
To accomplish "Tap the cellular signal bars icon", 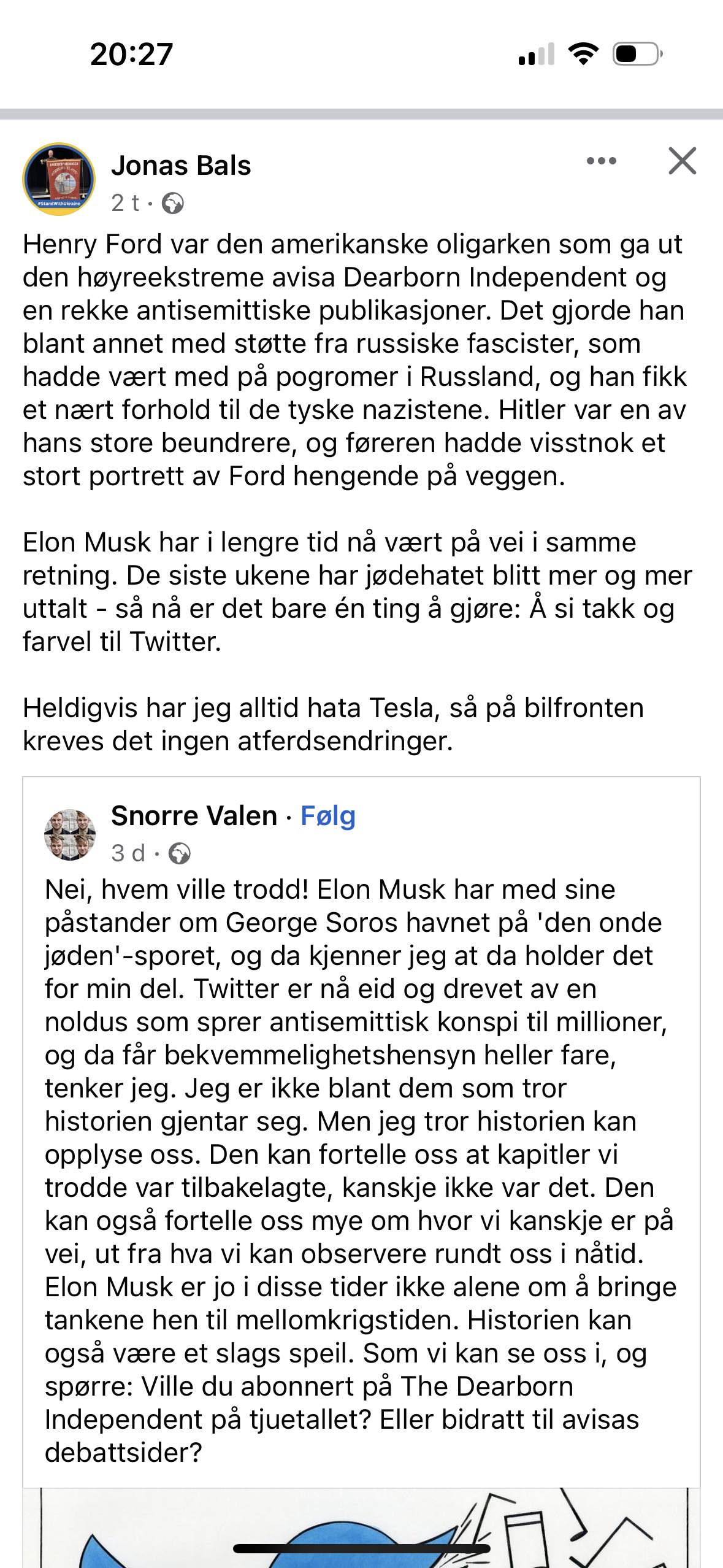I will 536,54.
